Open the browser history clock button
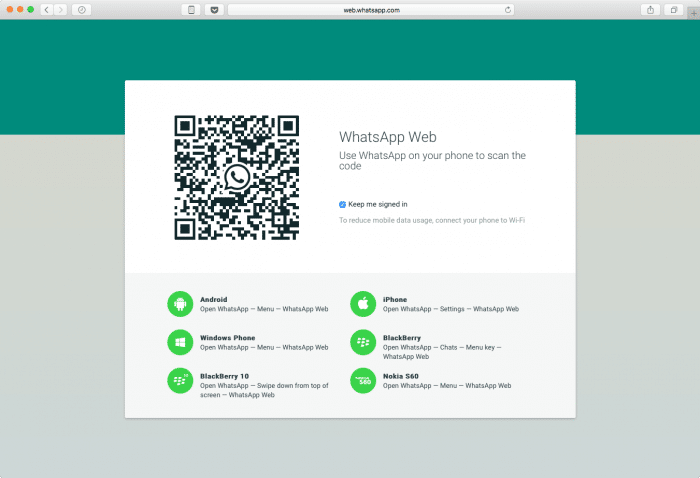 point(82,10)
